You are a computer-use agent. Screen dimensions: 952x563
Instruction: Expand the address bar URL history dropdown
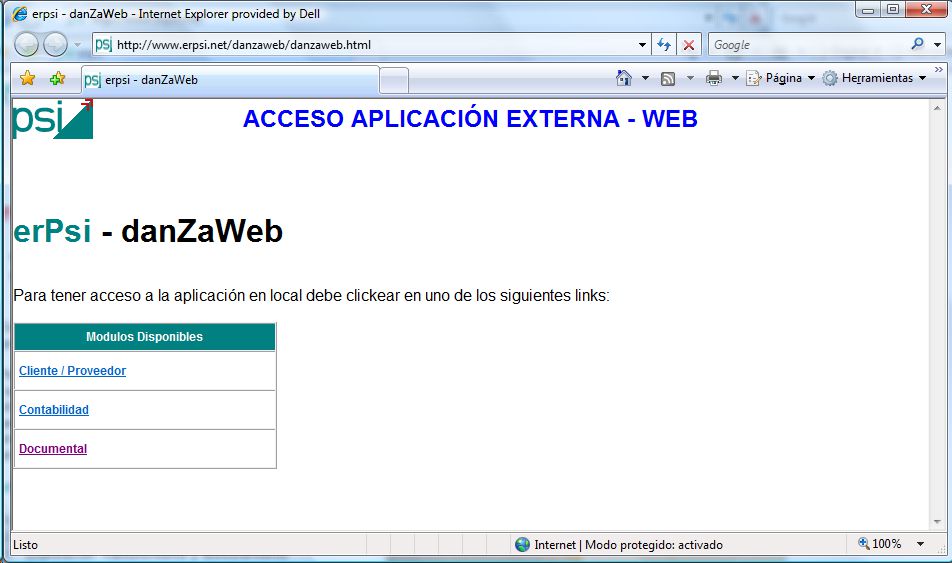(642, 45)
